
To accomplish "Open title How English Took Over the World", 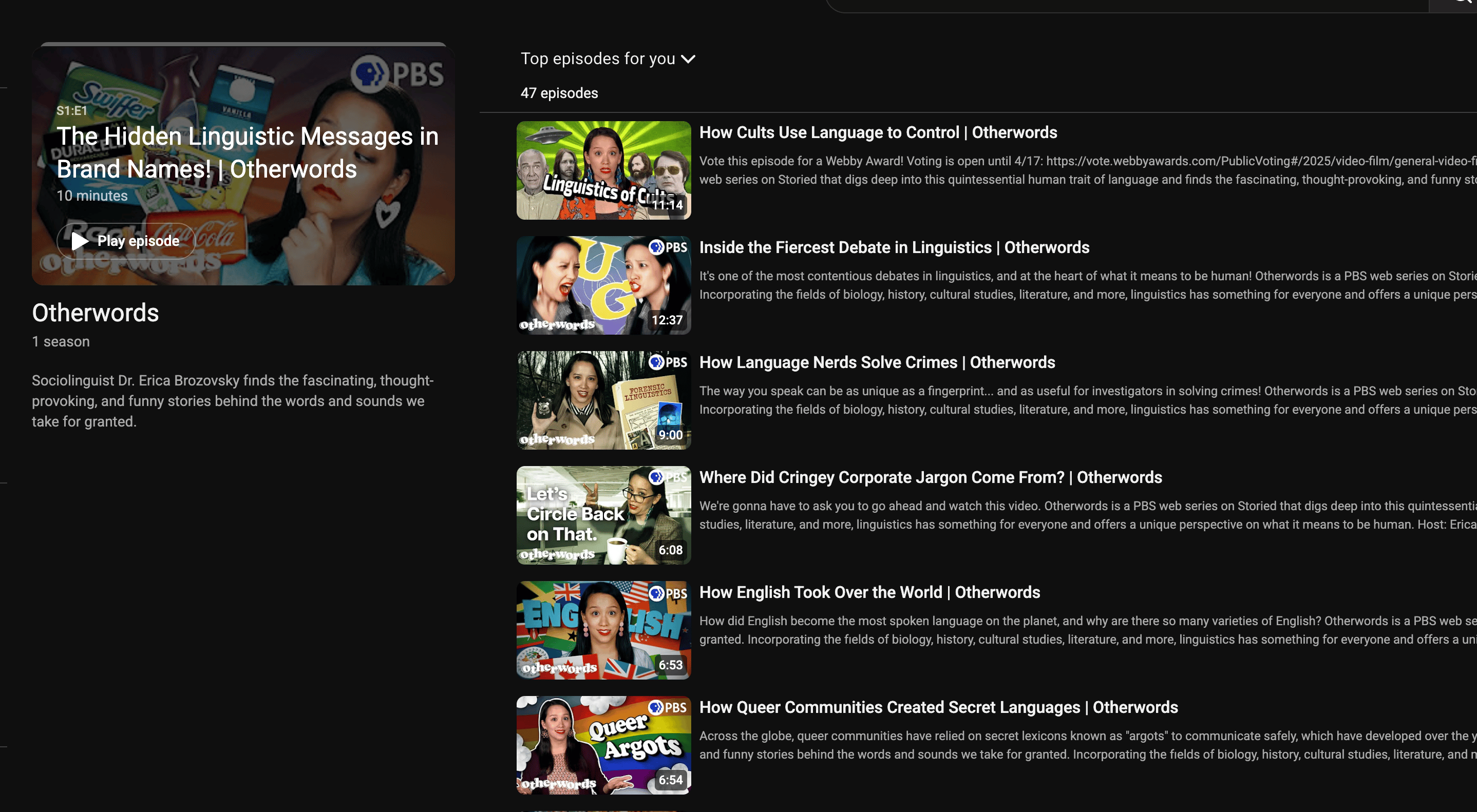I will 869,592.
